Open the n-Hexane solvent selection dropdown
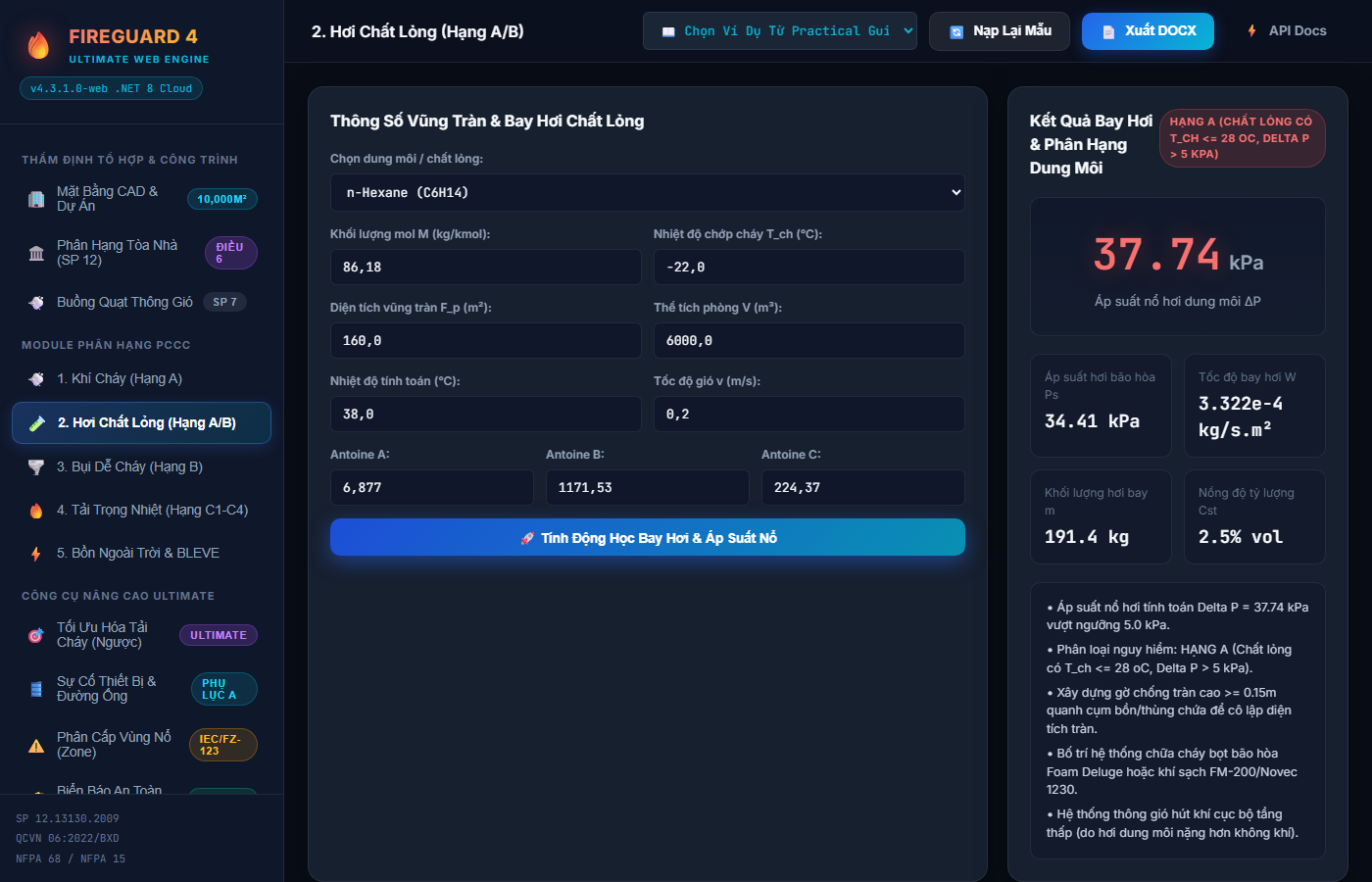This screenshot has width=1372, height=882. tap(648, 193)
